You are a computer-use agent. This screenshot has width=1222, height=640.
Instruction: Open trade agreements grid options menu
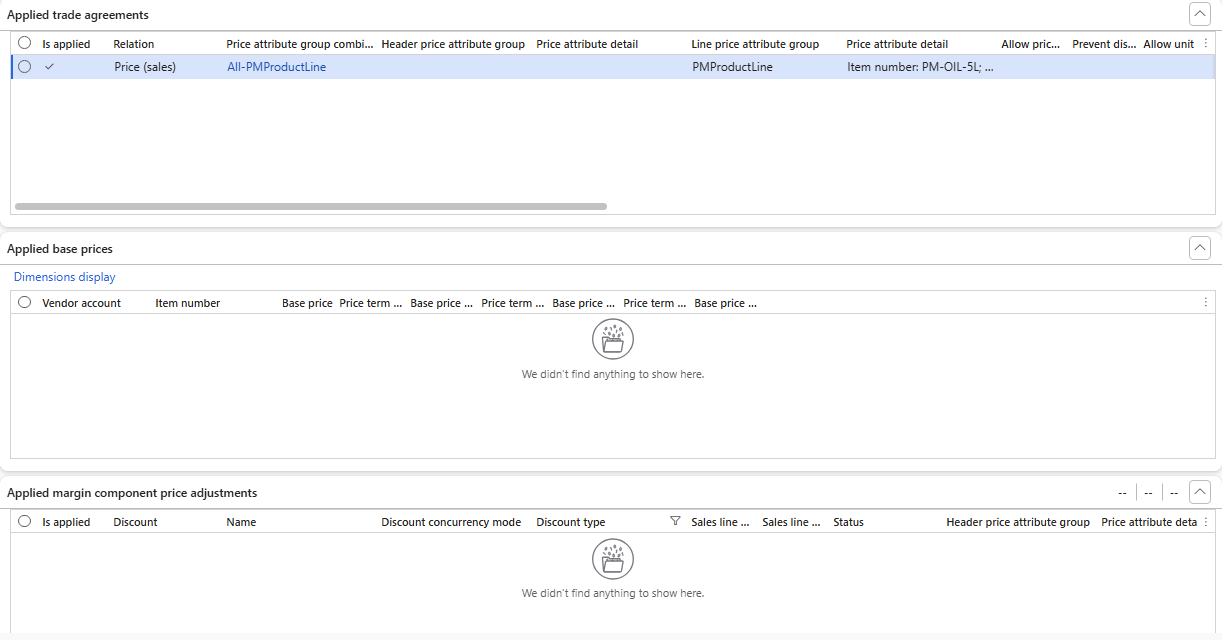[x=1205, y=44]
